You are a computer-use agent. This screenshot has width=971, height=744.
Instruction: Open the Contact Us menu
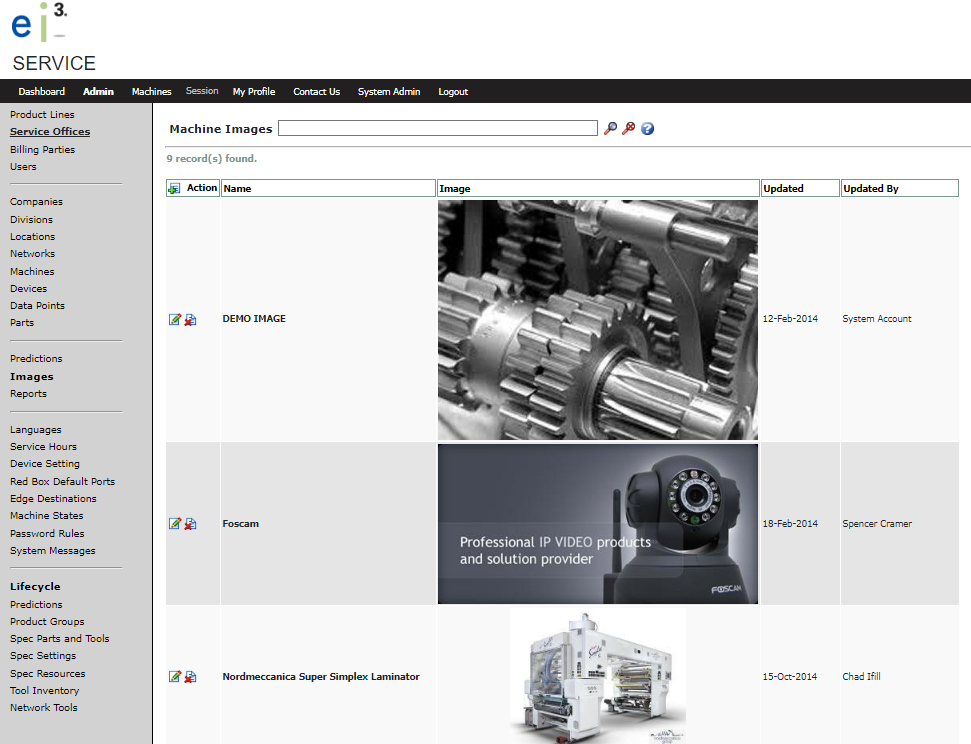(316, 92)
